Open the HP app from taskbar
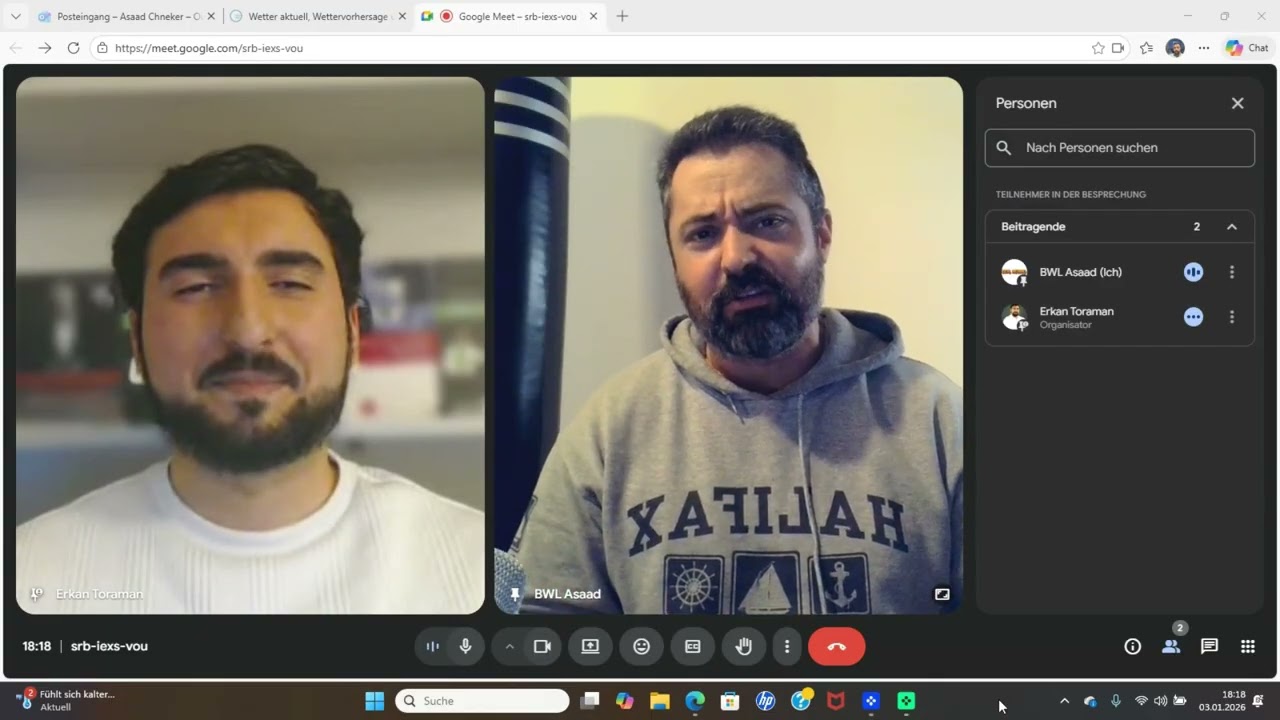The width and height of the screenshot is (1280, 720). point(765,701)
